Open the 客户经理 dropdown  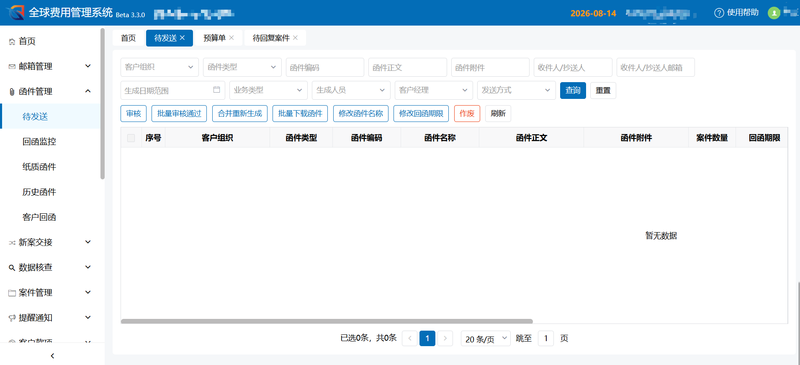tap(434, 90)
